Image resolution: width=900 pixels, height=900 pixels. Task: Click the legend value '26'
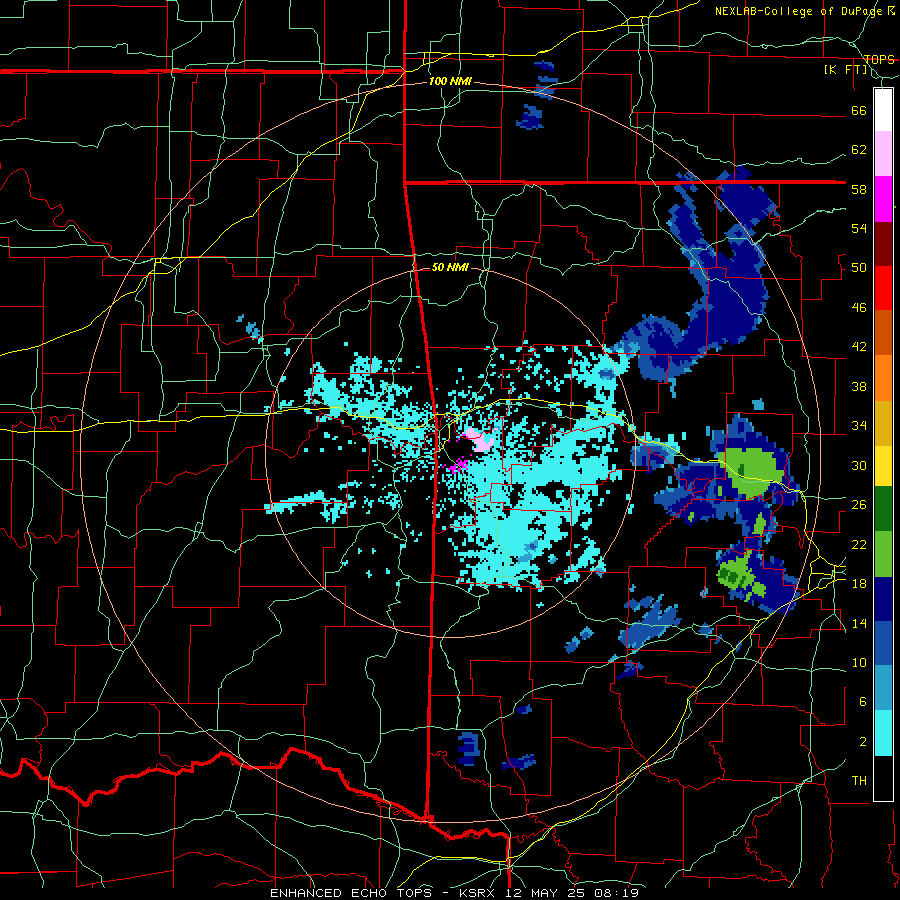(859, 505)
